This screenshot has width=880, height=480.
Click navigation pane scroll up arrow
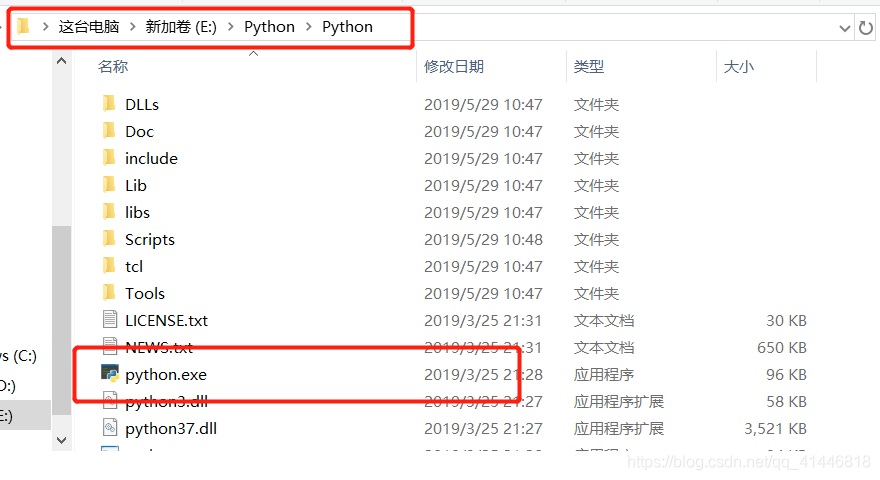(62, 61)
